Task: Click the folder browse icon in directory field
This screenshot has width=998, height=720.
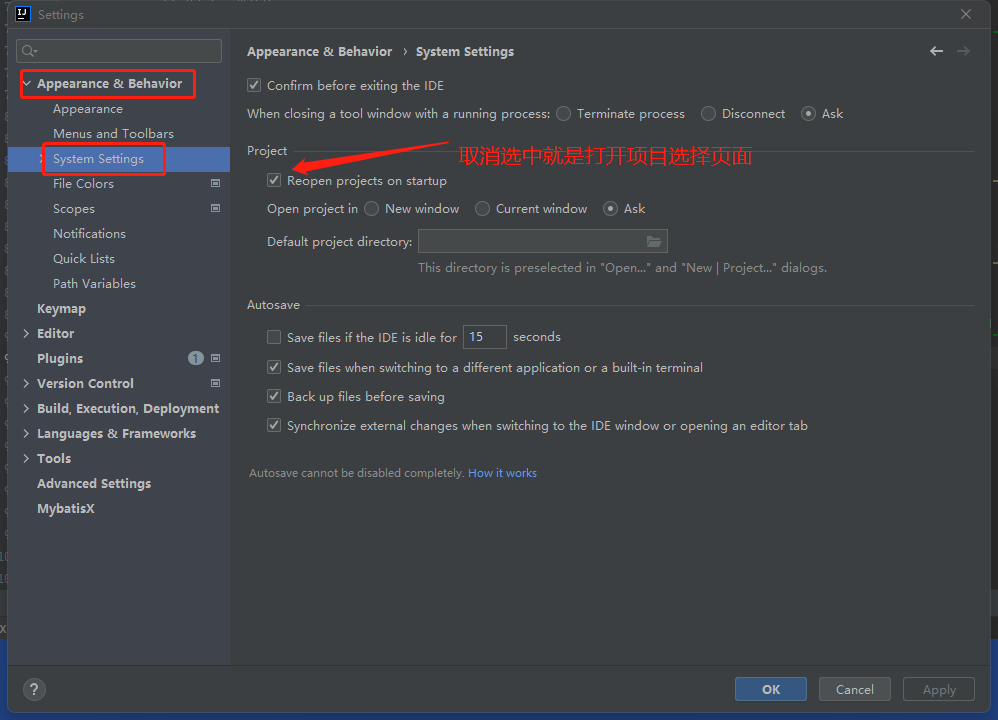Action: 654,241
